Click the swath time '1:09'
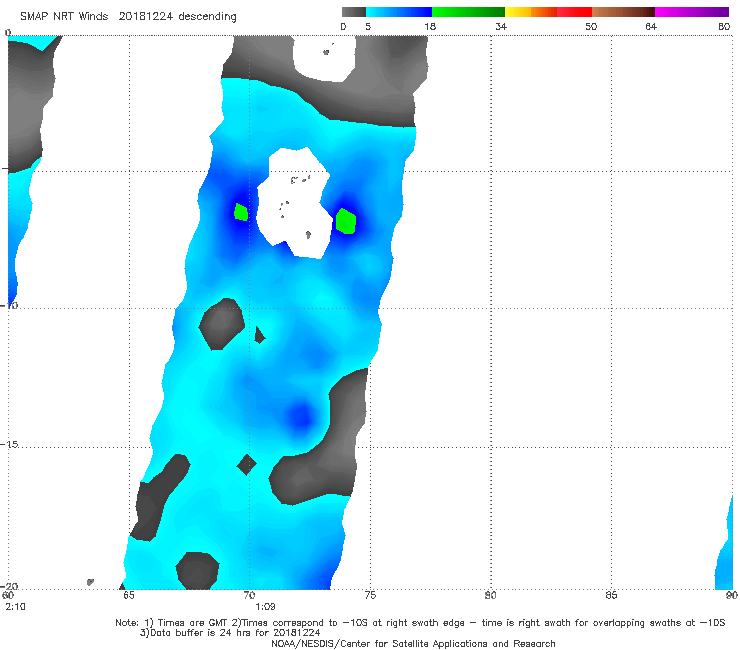Screen dimensions: 740x650 coord(265,606)
